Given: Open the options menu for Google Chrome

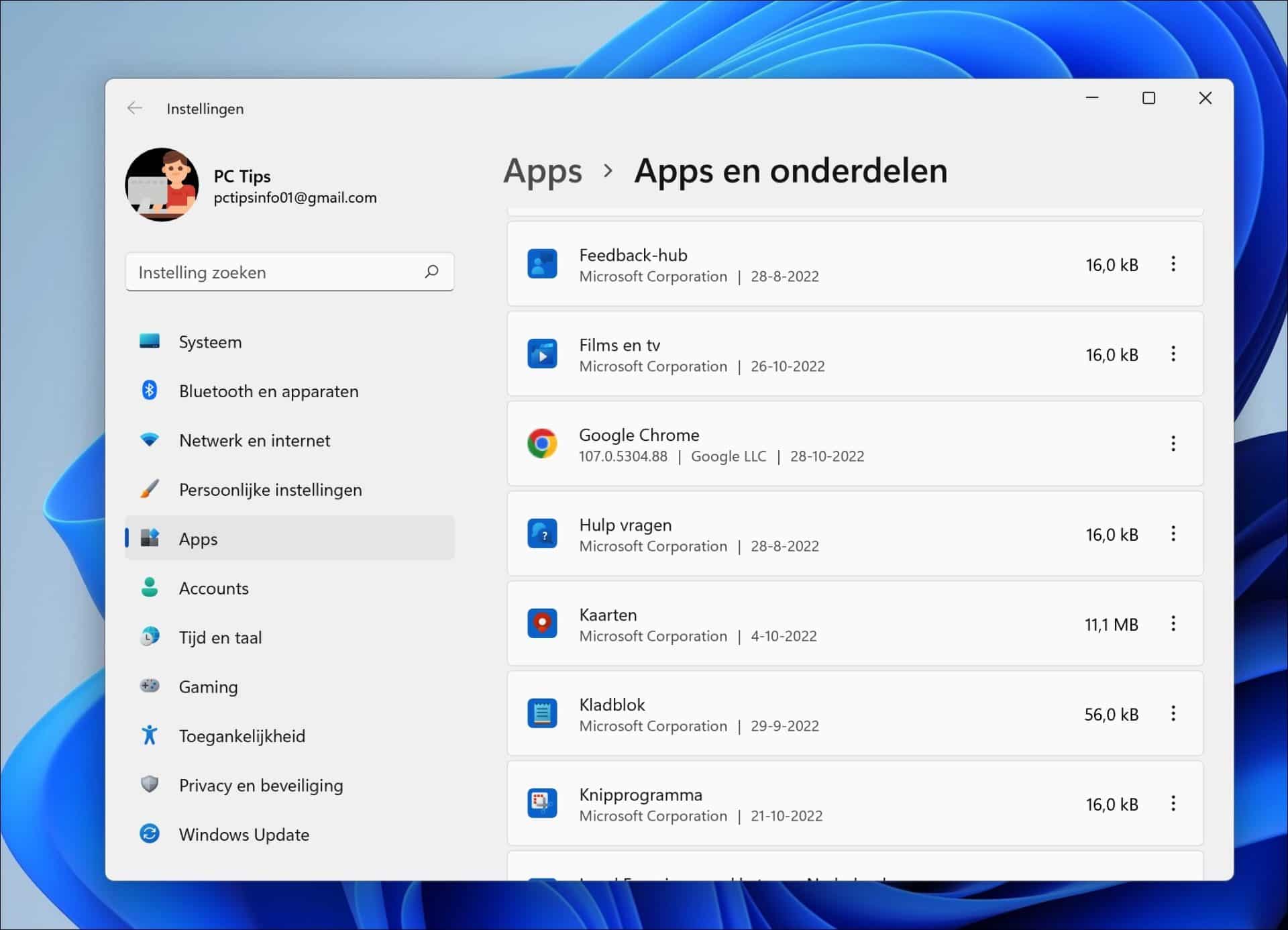Looking at the screenshot, I should coord(1173,444).
